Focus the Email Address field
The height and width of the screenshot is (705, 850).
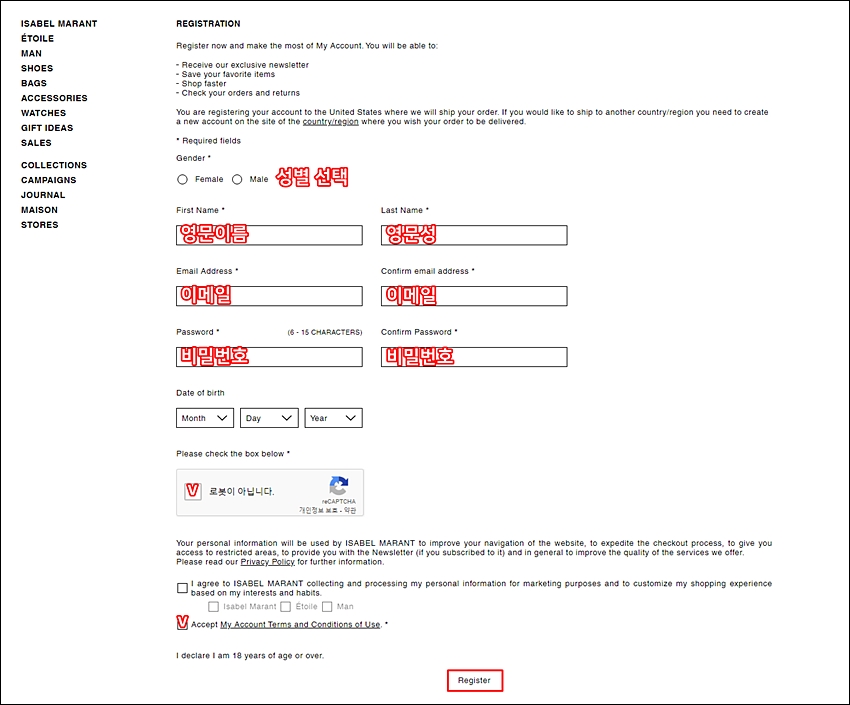(x=269, y=296)
